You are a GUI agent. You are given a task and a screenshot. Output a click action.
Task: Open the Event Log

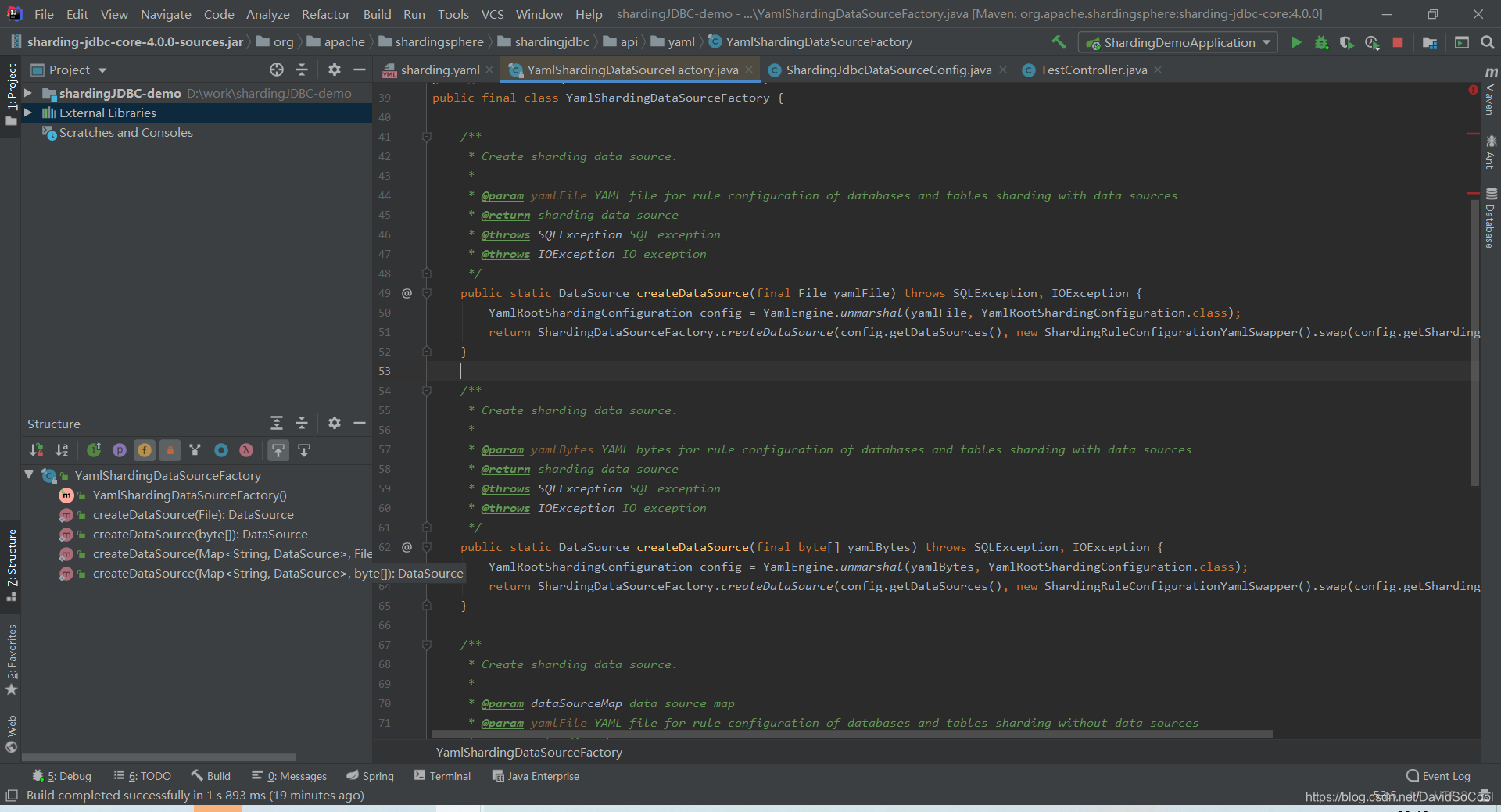coord(1438,776)
